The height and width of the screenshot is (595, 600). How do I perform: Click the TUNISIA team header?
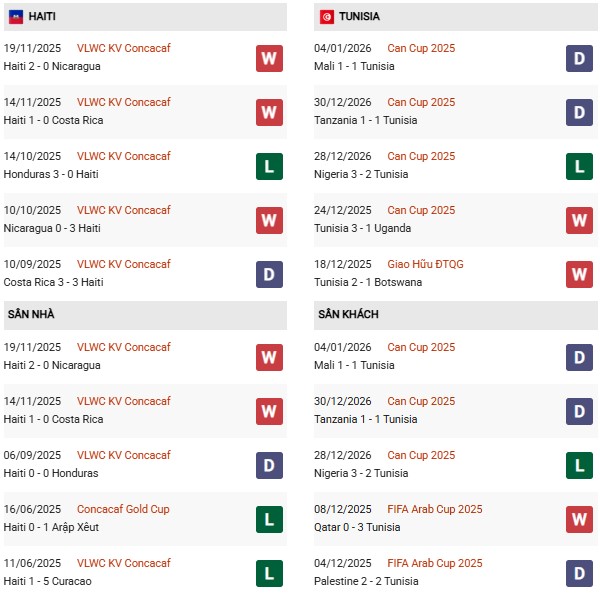pyautogui.click(x=359, y=17)
